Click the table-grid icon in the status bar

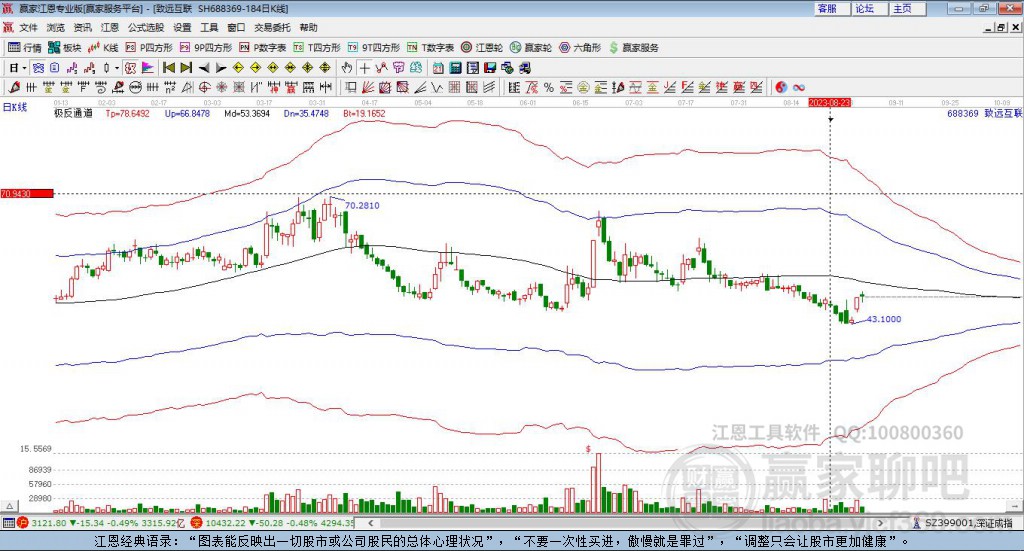(x=8, y=523)
